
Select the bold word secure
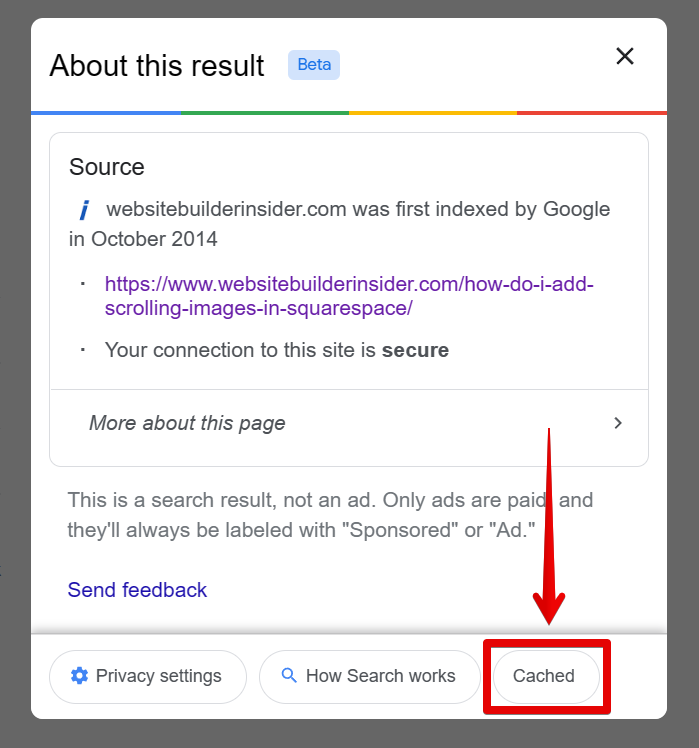click(415, 350)
